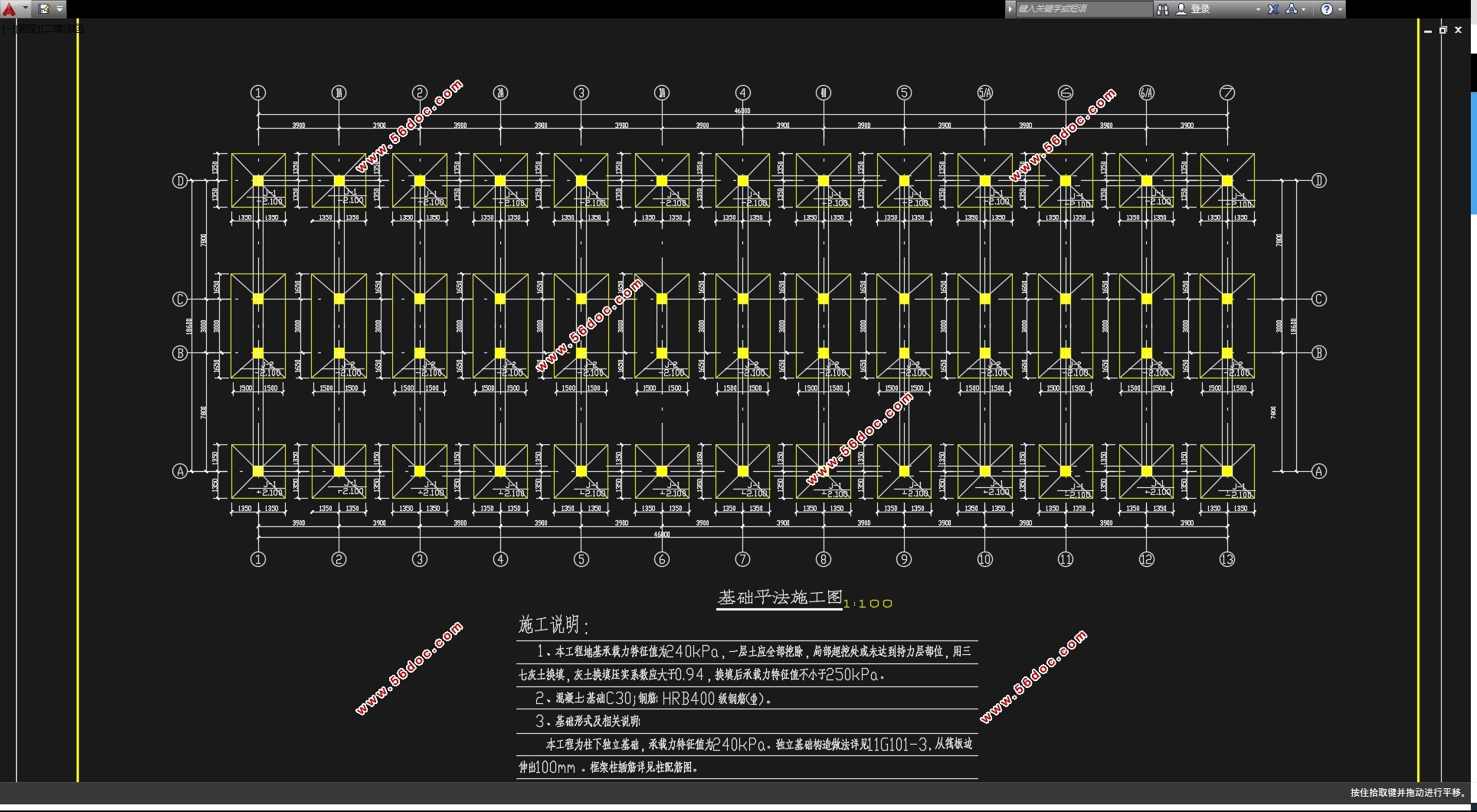This screenshot has width=1477, height=812.
Task: Expand the Help dropdown arrow
Action: (x=1340, y=9)
